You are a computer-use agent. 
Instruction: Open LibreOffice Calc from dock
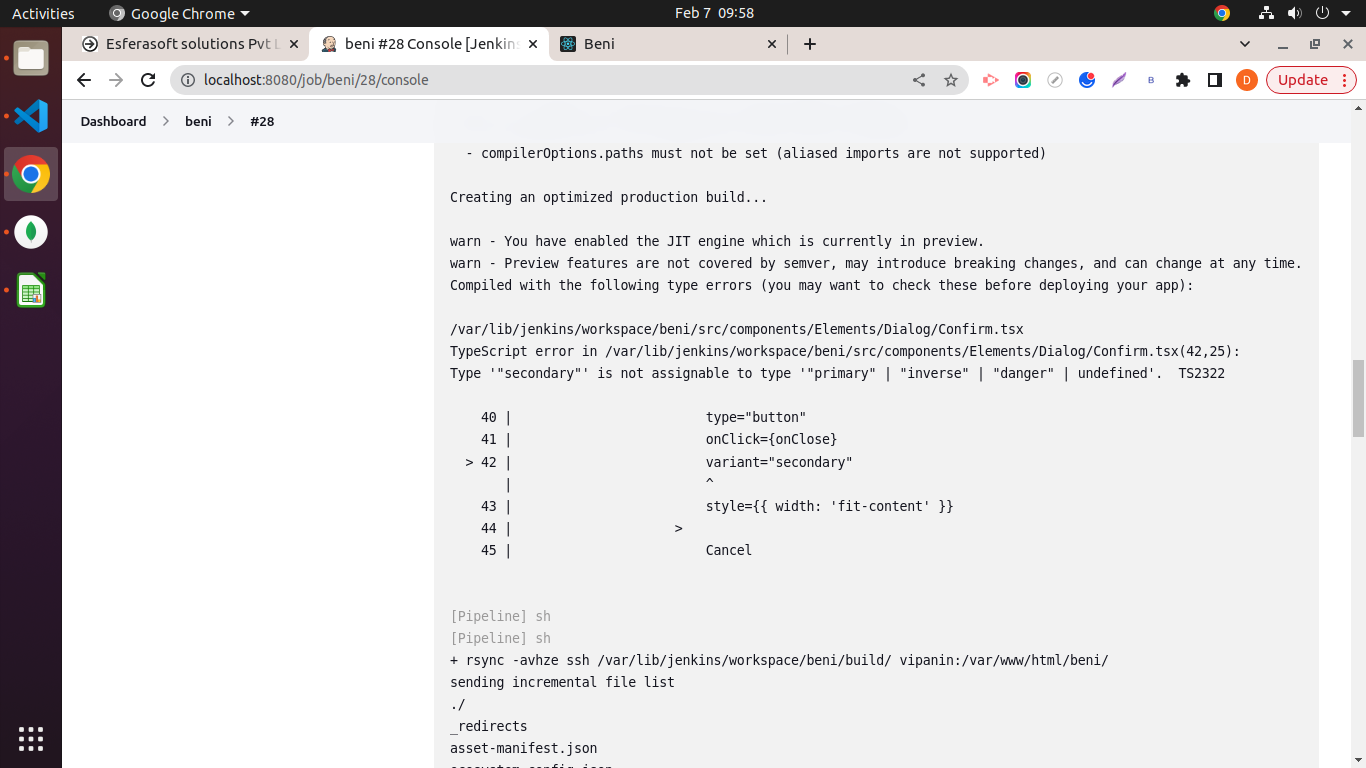[x=31, y=290]
